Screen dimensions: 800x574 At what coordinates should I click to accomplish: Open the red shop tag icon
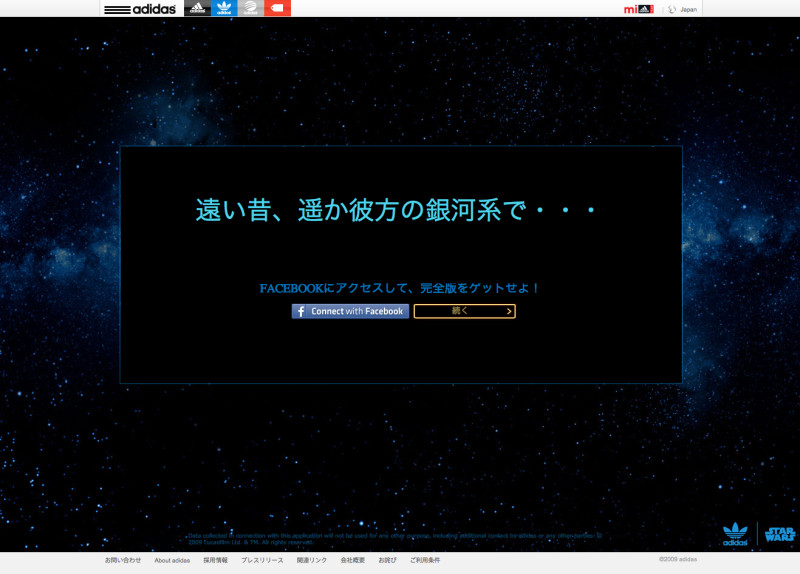[277, 8]
